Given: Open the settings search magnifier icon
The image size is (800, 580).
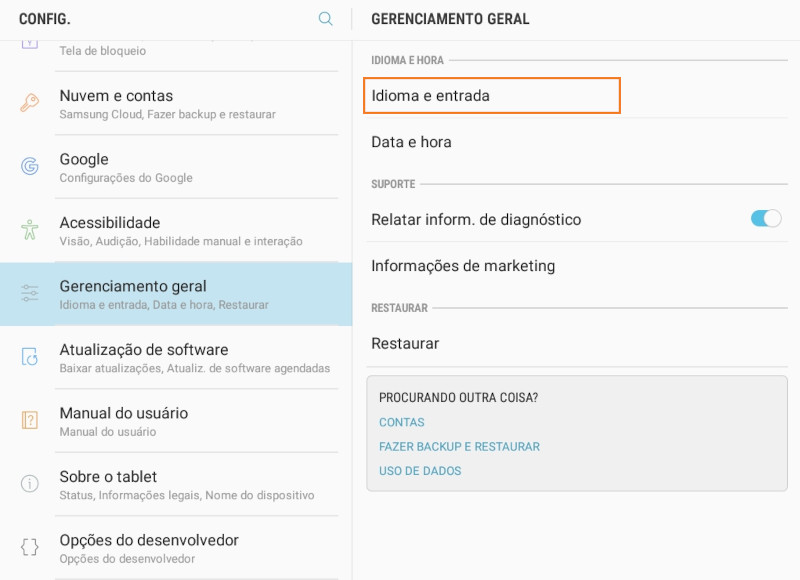Looking at the screenshot, I should [x=325, y=19].
